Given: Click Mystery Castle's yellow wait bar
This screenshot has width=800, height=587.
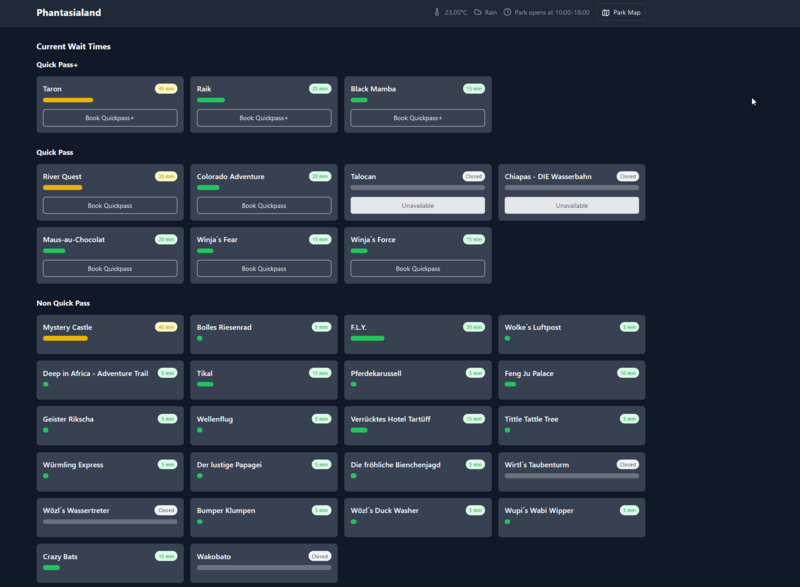Looking at the screenshot, I should 65,338.
